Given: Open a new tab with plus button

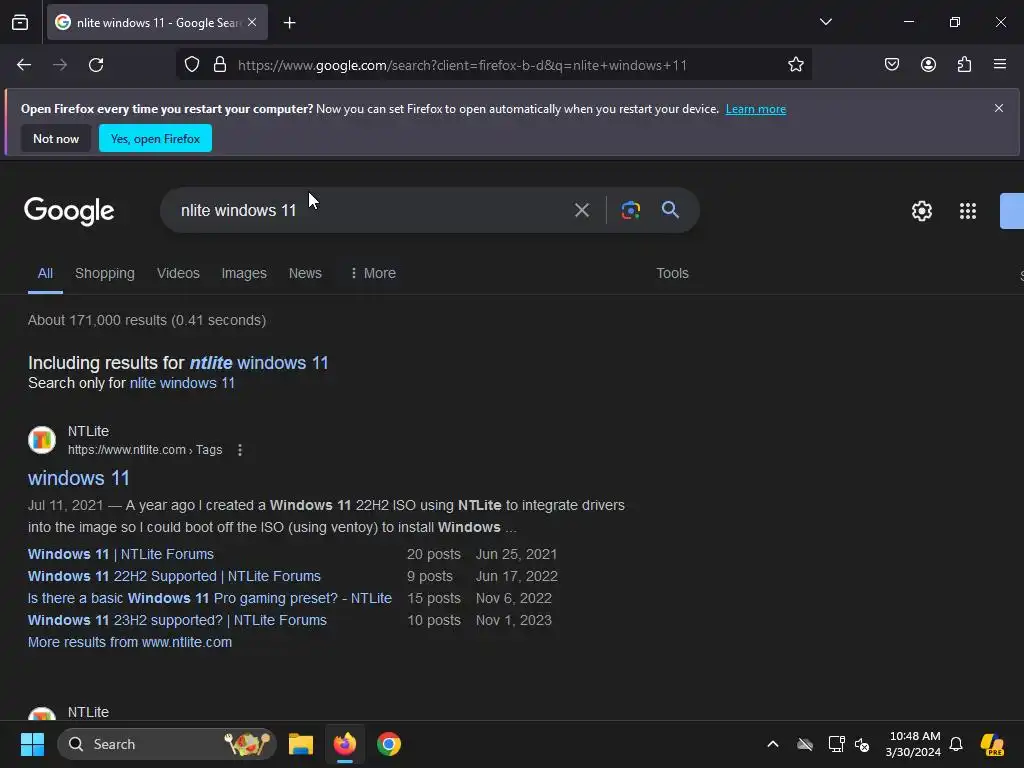Looking at the screenshot, I should pyautogui.click(x=289, y=23).
